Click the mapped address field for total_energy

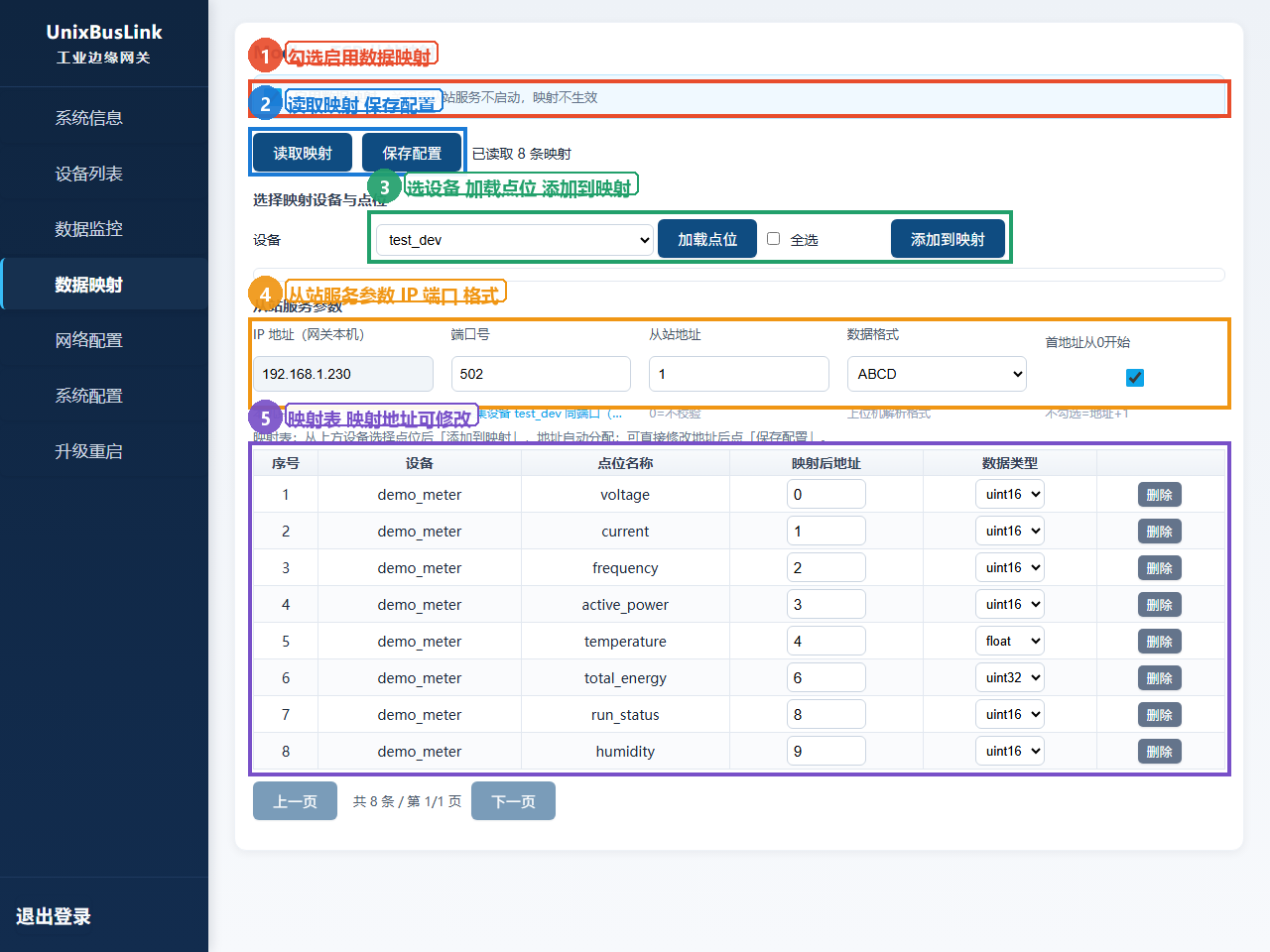click(x=826, y=677)
